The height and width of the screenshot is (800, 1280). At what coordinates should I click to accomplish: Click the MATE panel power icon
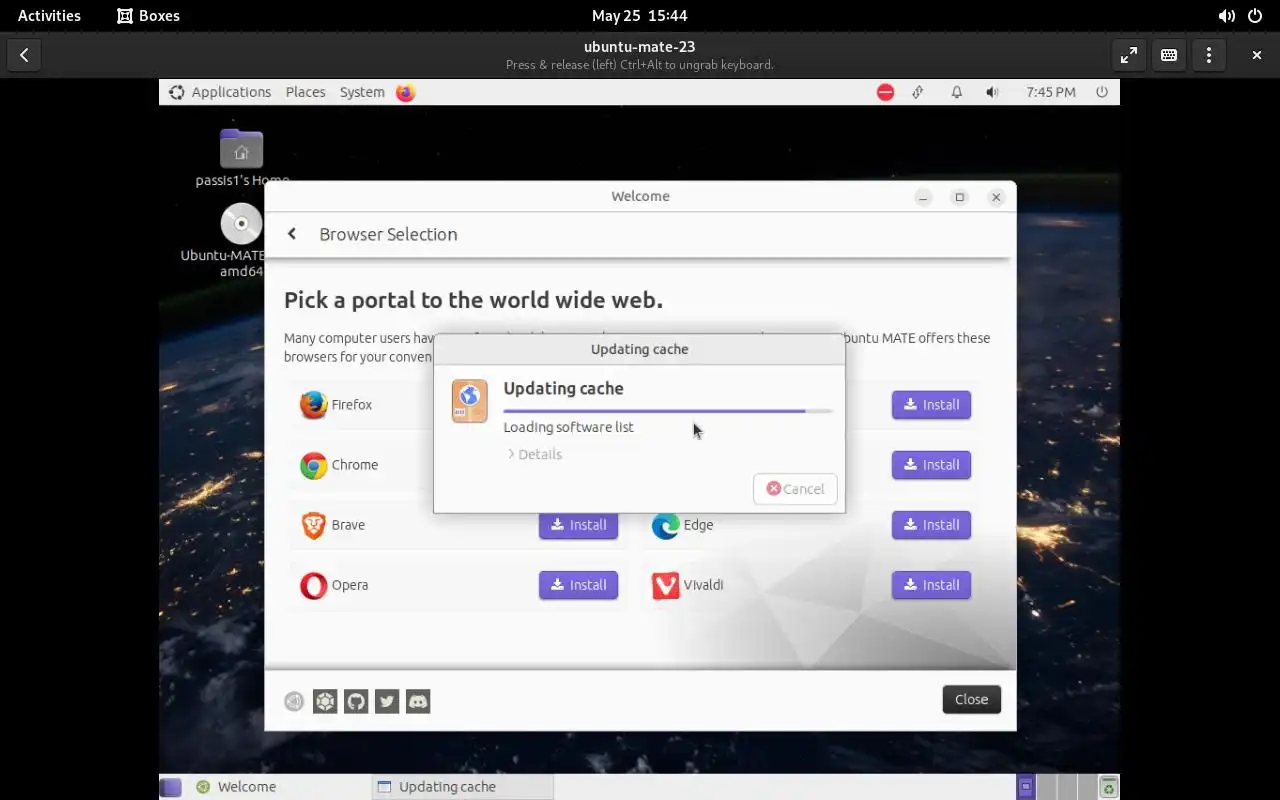[x=1102, y=92]
